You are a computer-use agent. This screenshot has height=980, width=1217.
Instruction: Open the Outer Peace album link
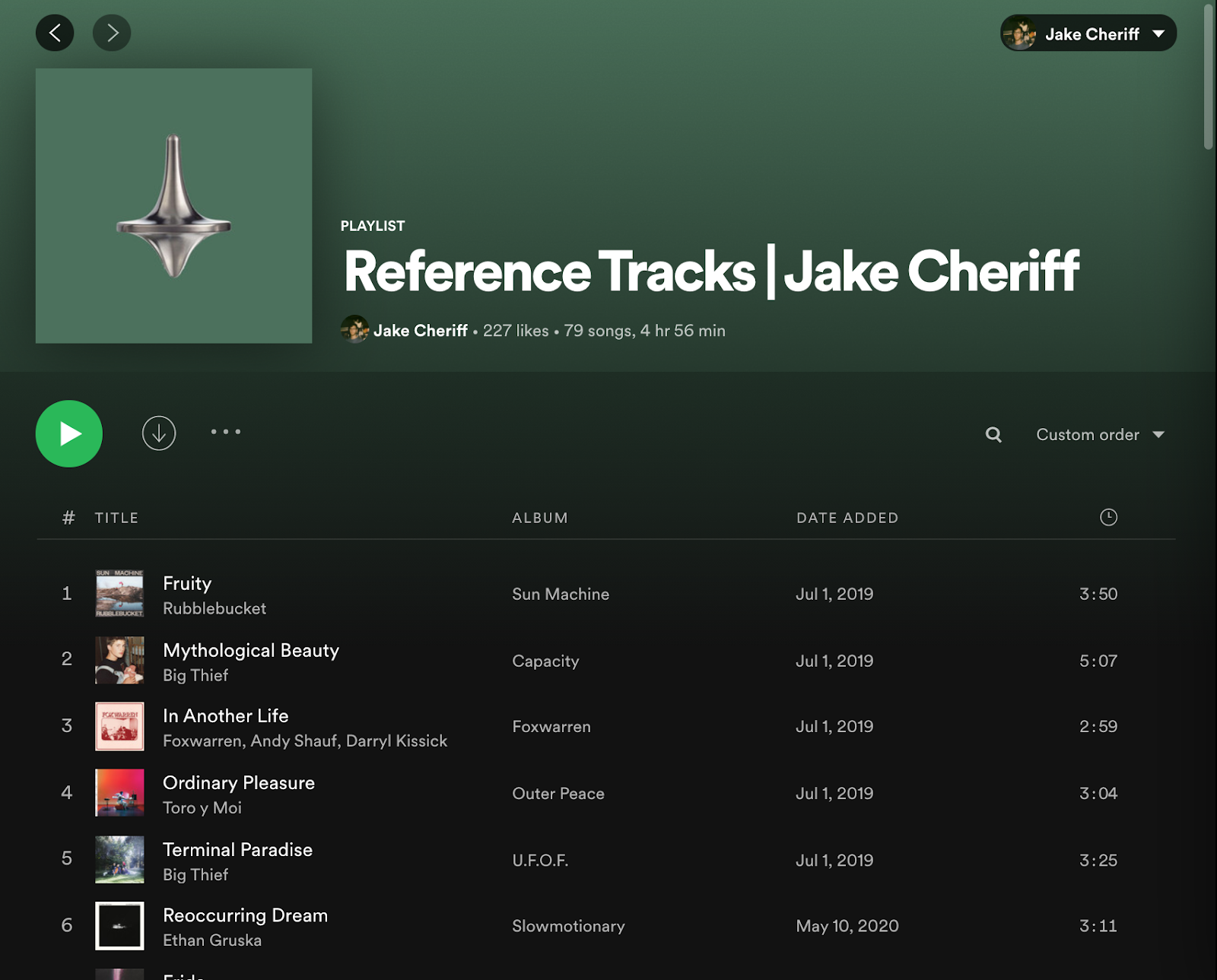[558, 794]
